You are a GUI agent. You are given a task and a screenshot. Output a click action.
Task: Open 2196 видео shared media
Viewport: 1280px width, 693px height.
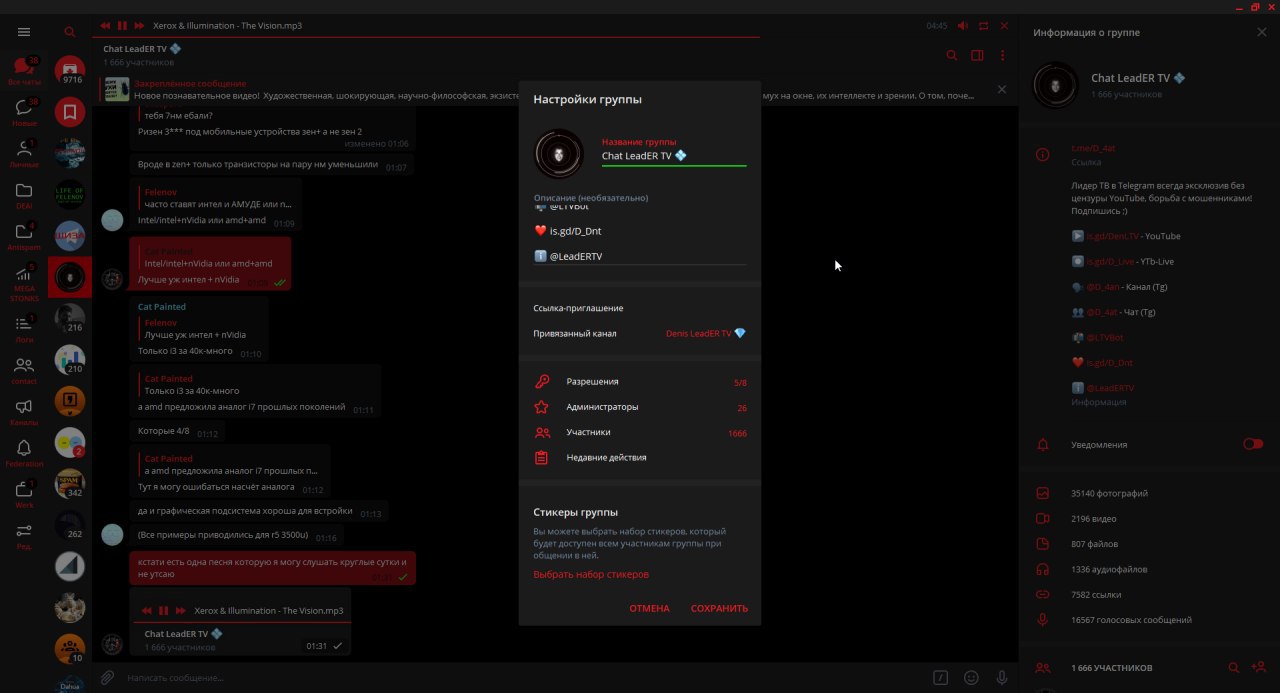point(1149,518)
